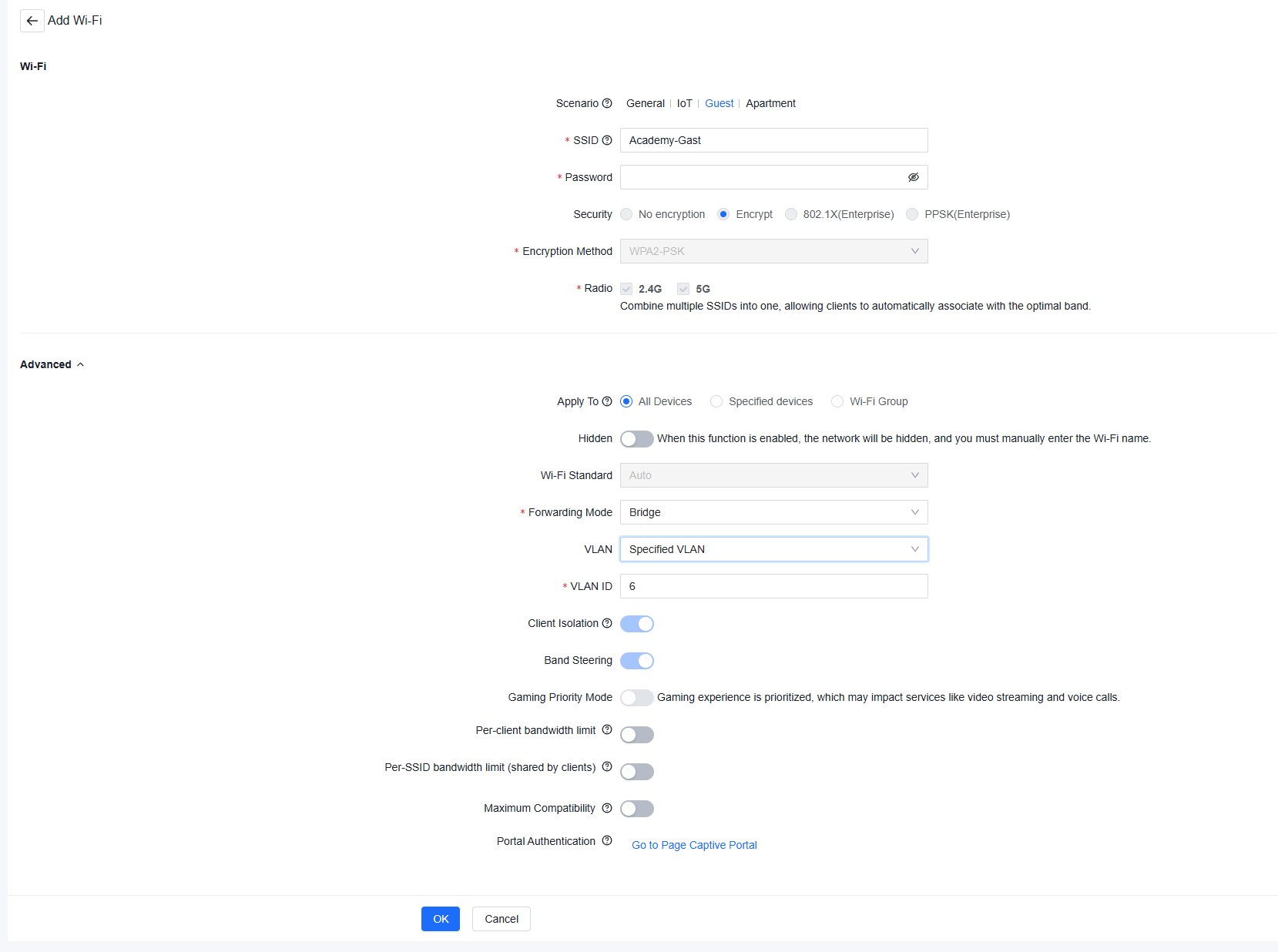Viewport: 1278px width, 952px height.
Task: Turn off Band Steering toggle
Action: (x=637, y=661)
